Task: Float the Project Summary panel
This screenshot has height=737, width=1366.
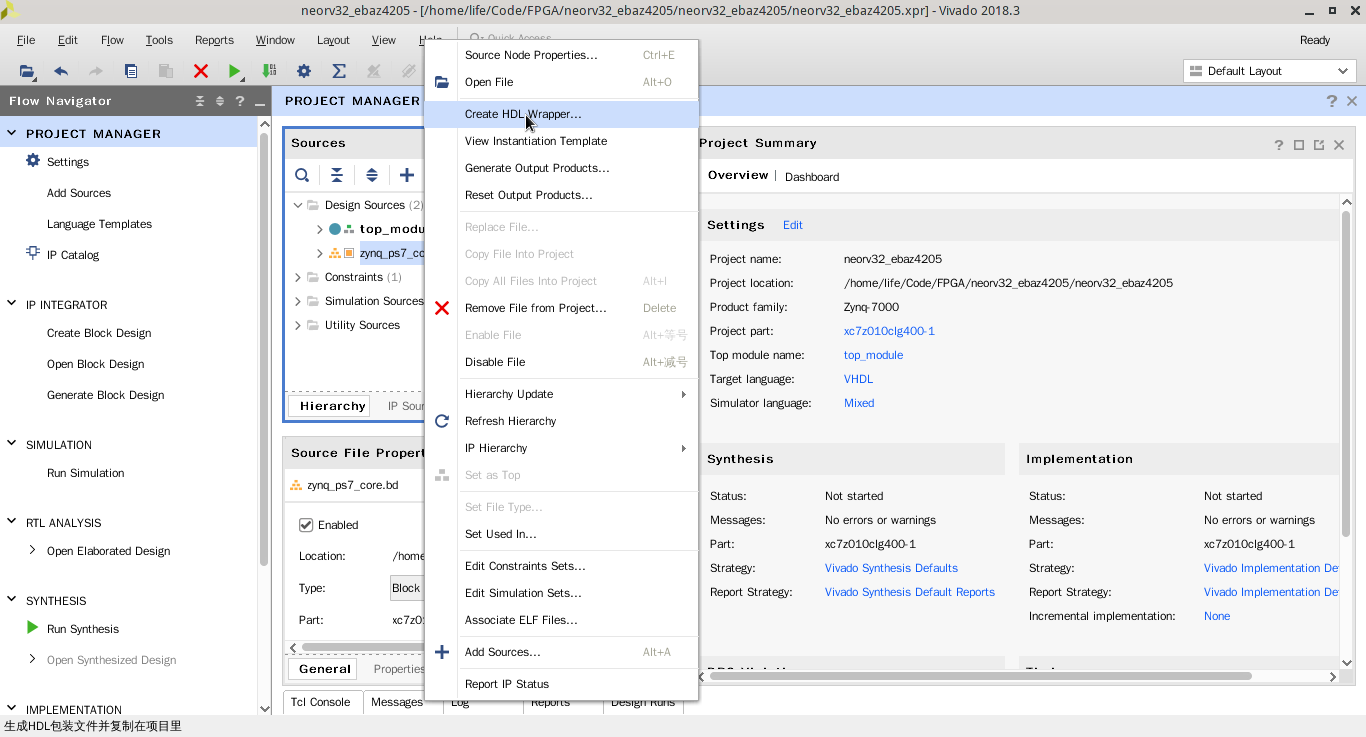Action: click(1319, 145)
